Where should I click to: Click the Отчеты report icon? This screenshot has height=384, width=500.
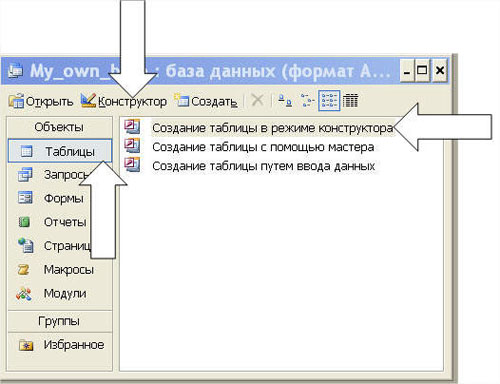click(x=24, y=222)
